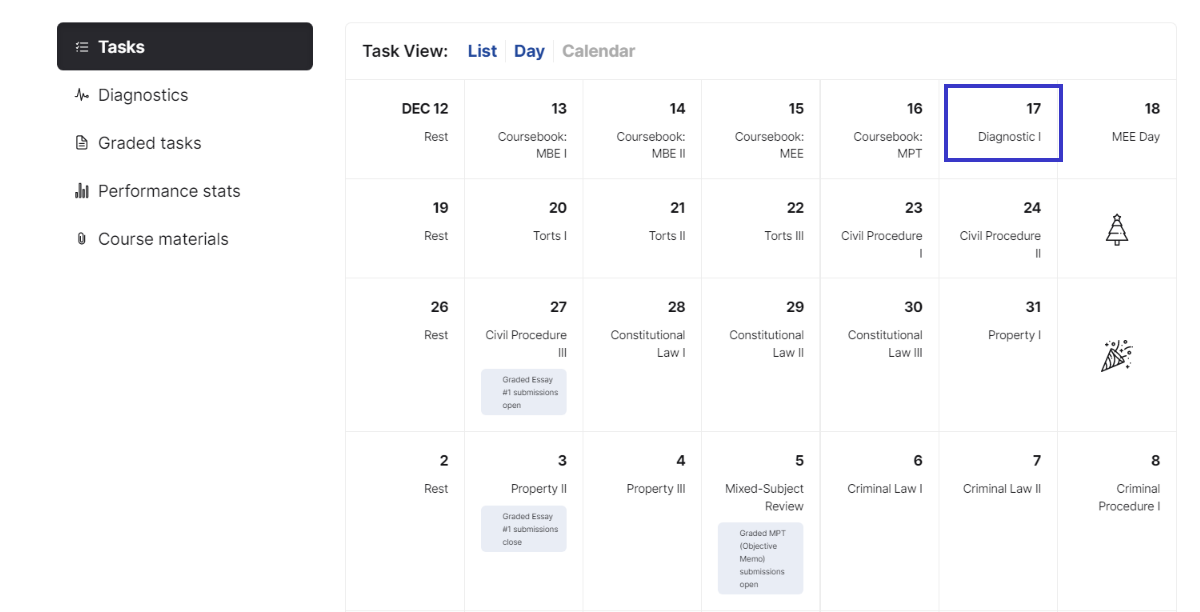This screenshot has width=1200, height=612.
Task: Open Graded MPT submissions open tag
Action: point(761,559)
